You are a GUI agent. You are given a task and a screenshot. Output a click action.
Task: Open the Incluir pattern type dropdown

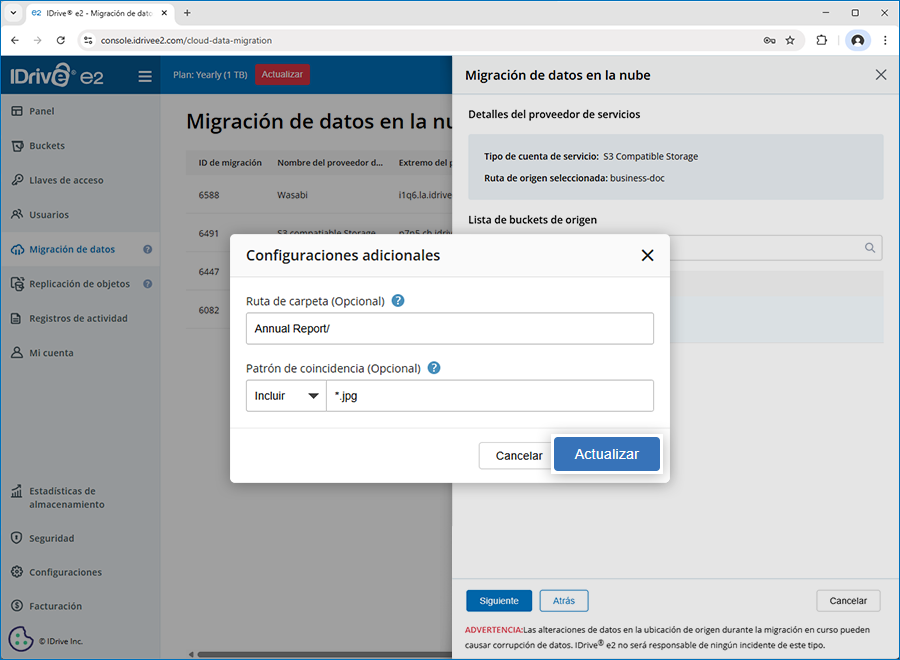point(286,396)
